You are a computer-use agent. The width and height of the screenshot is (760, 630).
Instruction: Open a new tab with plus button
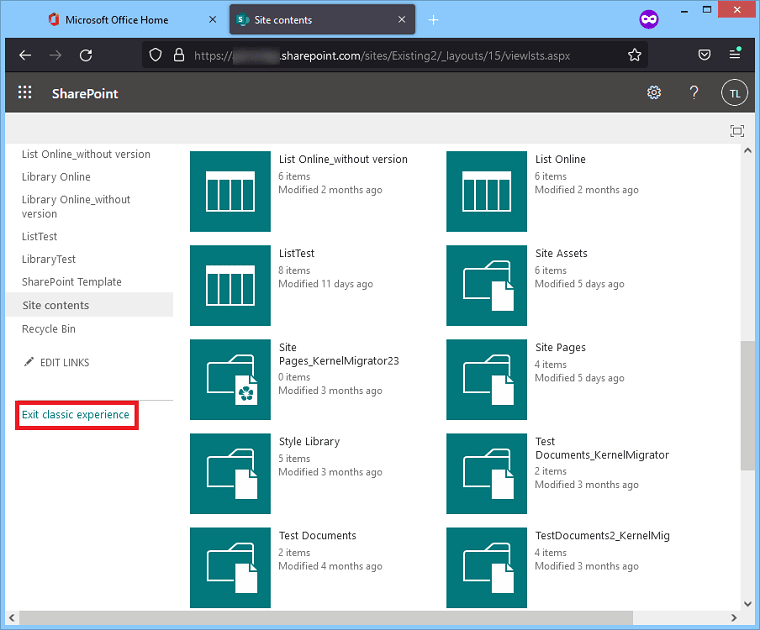pyautogui.click(x=433, y=20)
